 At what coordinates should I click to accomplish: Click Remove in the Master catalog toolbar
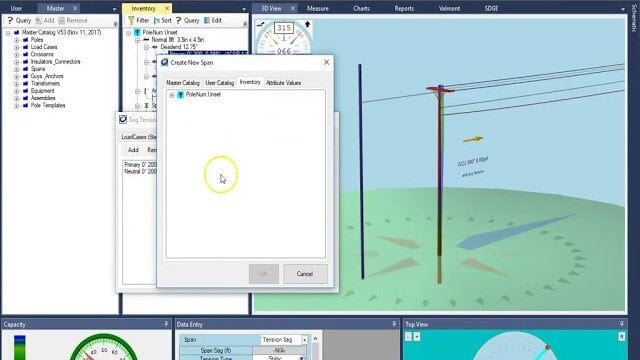(x=73, y=20)
